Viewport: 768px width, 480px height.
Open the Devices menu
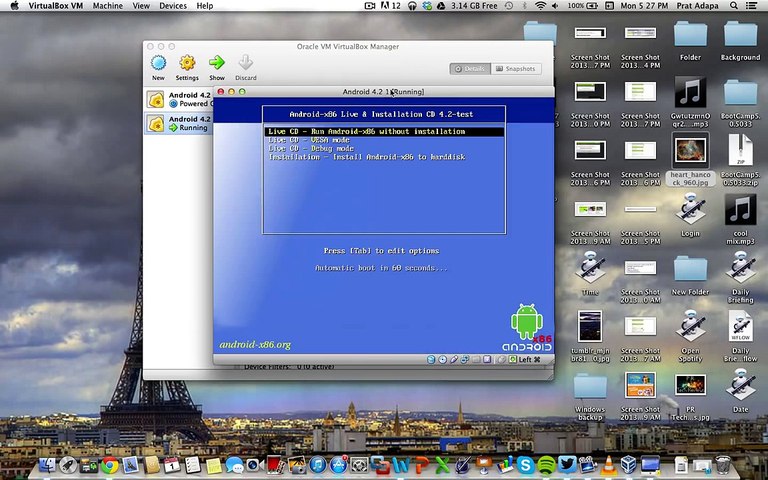tap(173, 6)
